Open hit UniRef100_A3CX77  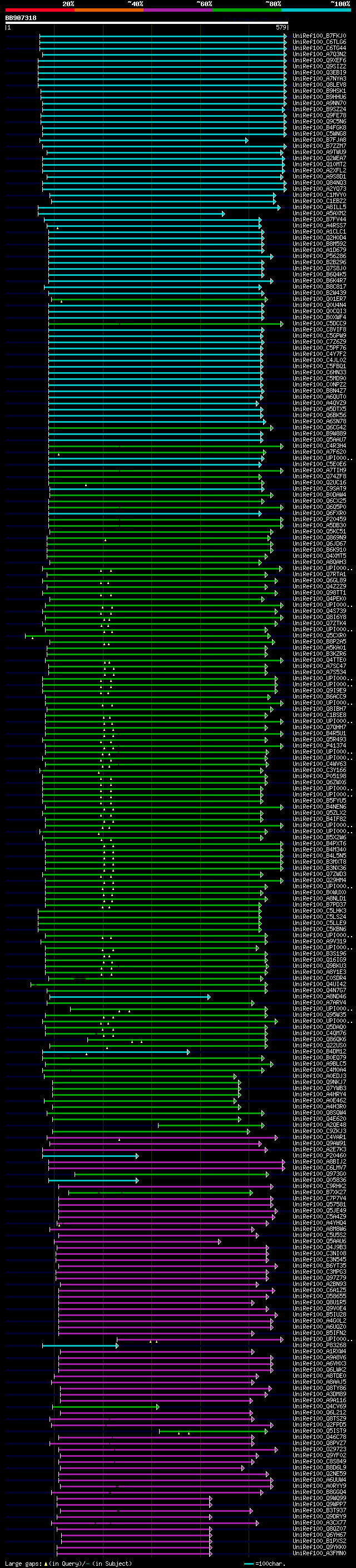click(x=319, y=1522)
